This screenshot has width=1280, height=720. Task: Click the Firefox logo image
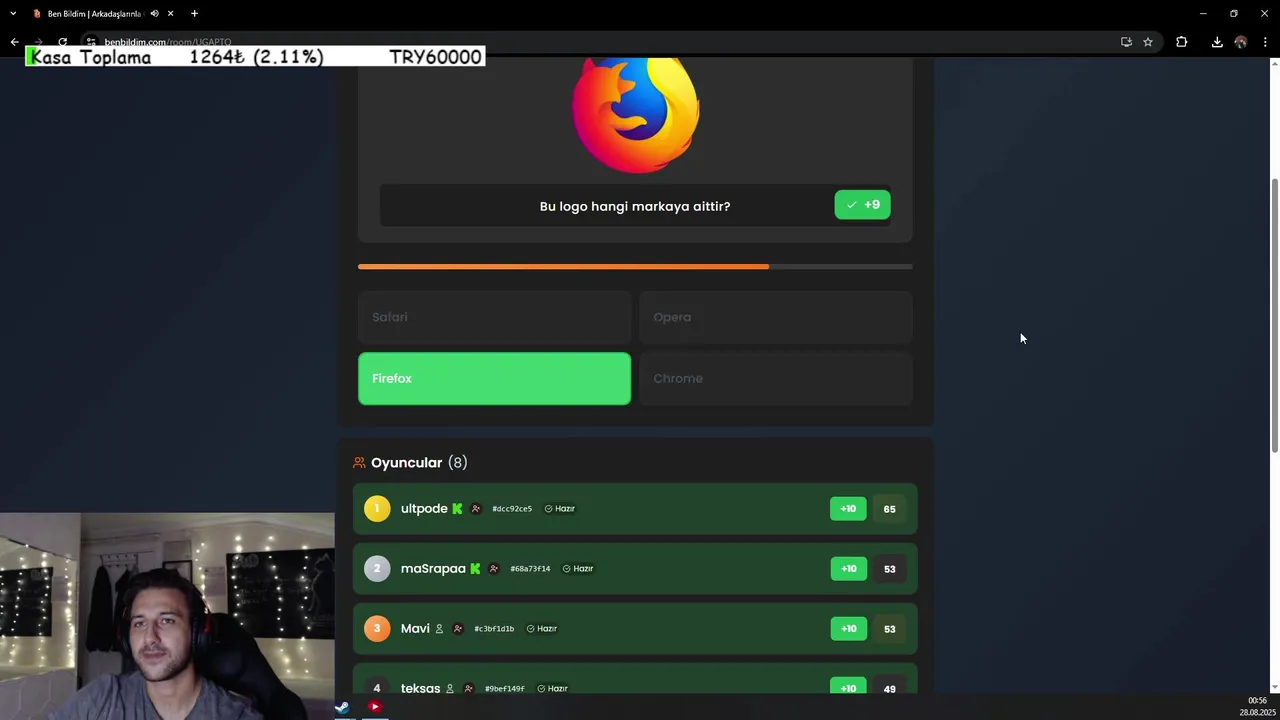635,114
